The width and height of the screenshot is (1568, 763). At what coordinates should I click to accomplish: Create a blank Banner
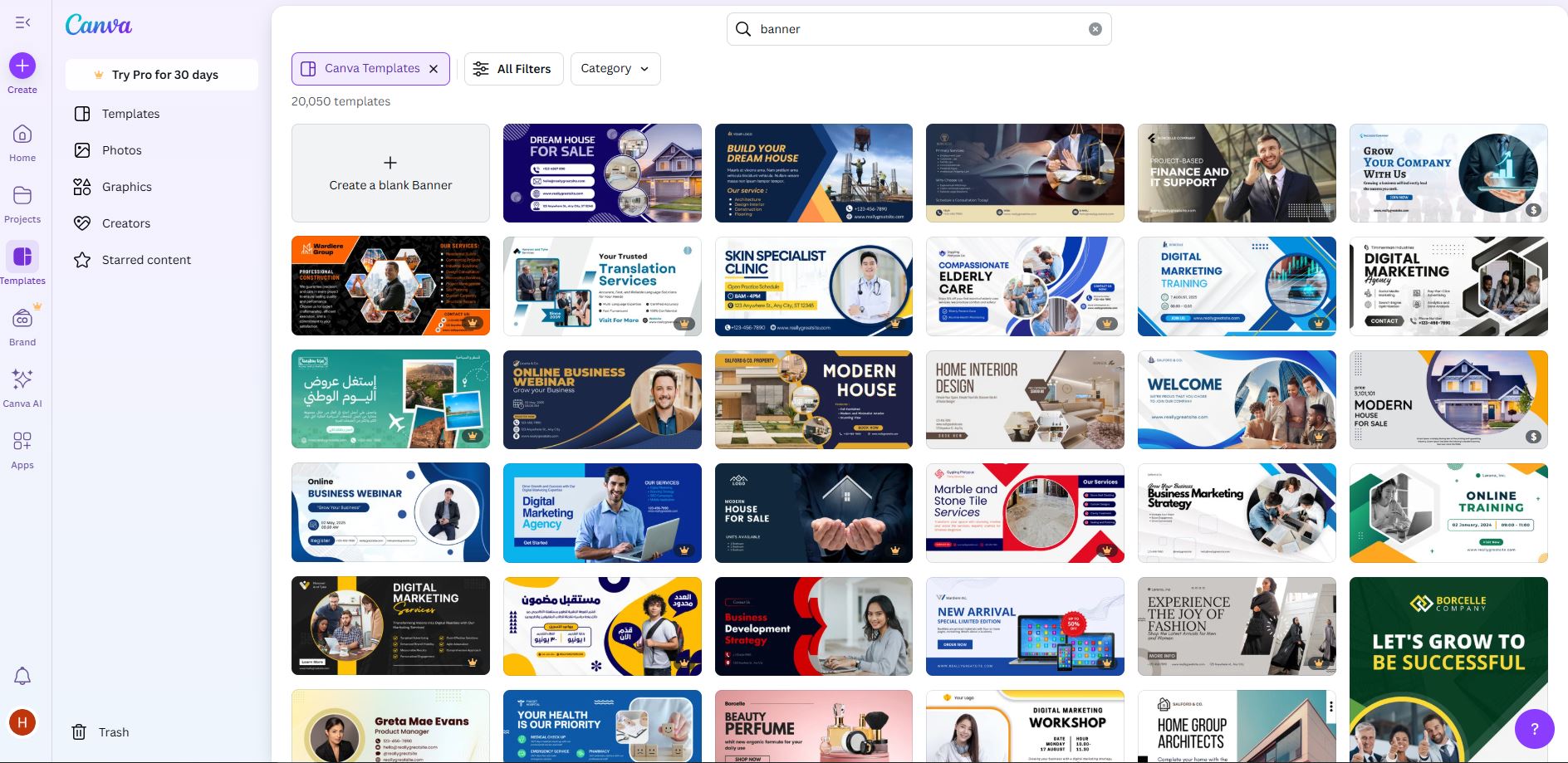click(390, 174)
